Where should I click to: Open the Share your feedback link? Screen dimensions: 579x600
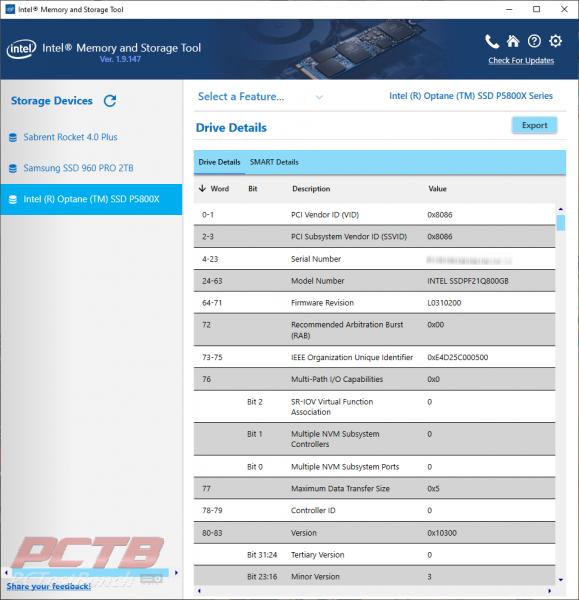tap(49, 586)
